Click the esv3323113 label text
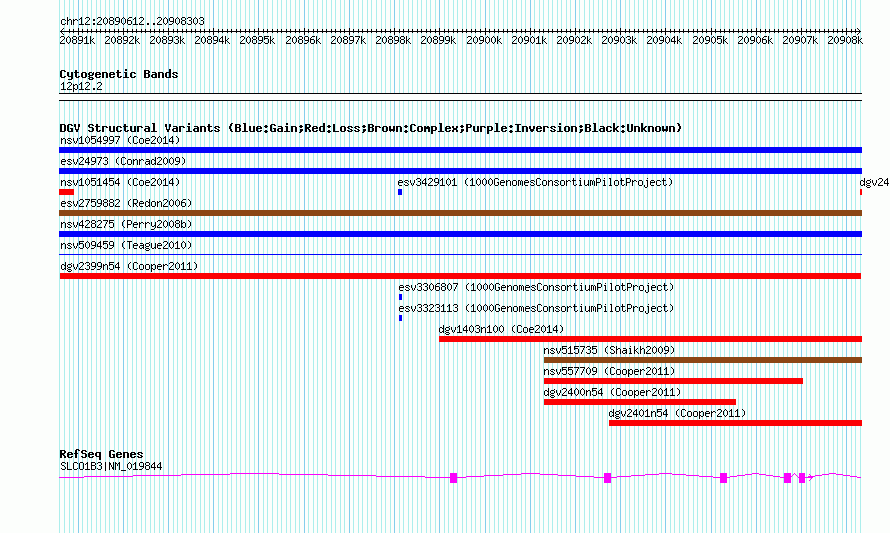Screen dimensions: 890x533 [536, 308]
